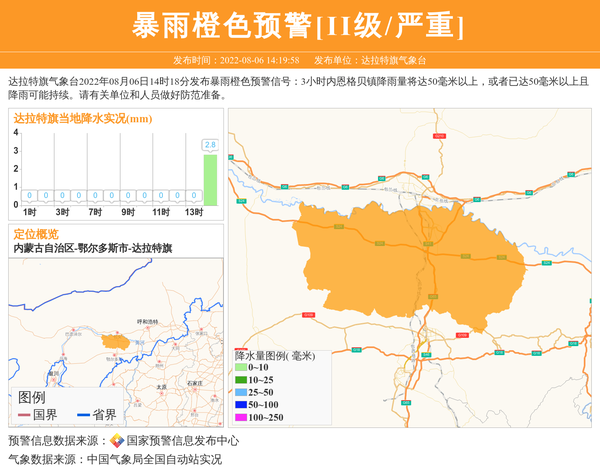Click the 50~100 blue legend swatch
The width and height of the screenshot is (600, 471).
click(x=240, y=405)
